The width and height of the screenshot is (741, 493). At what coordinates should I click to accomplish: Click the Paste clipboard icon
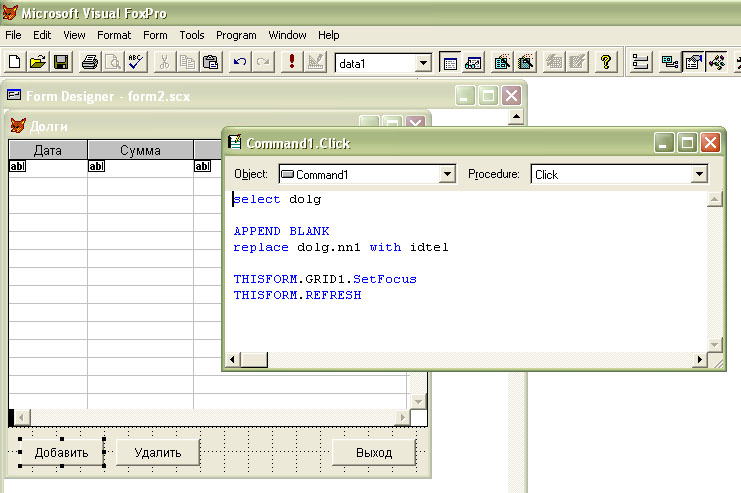(211, 63)
